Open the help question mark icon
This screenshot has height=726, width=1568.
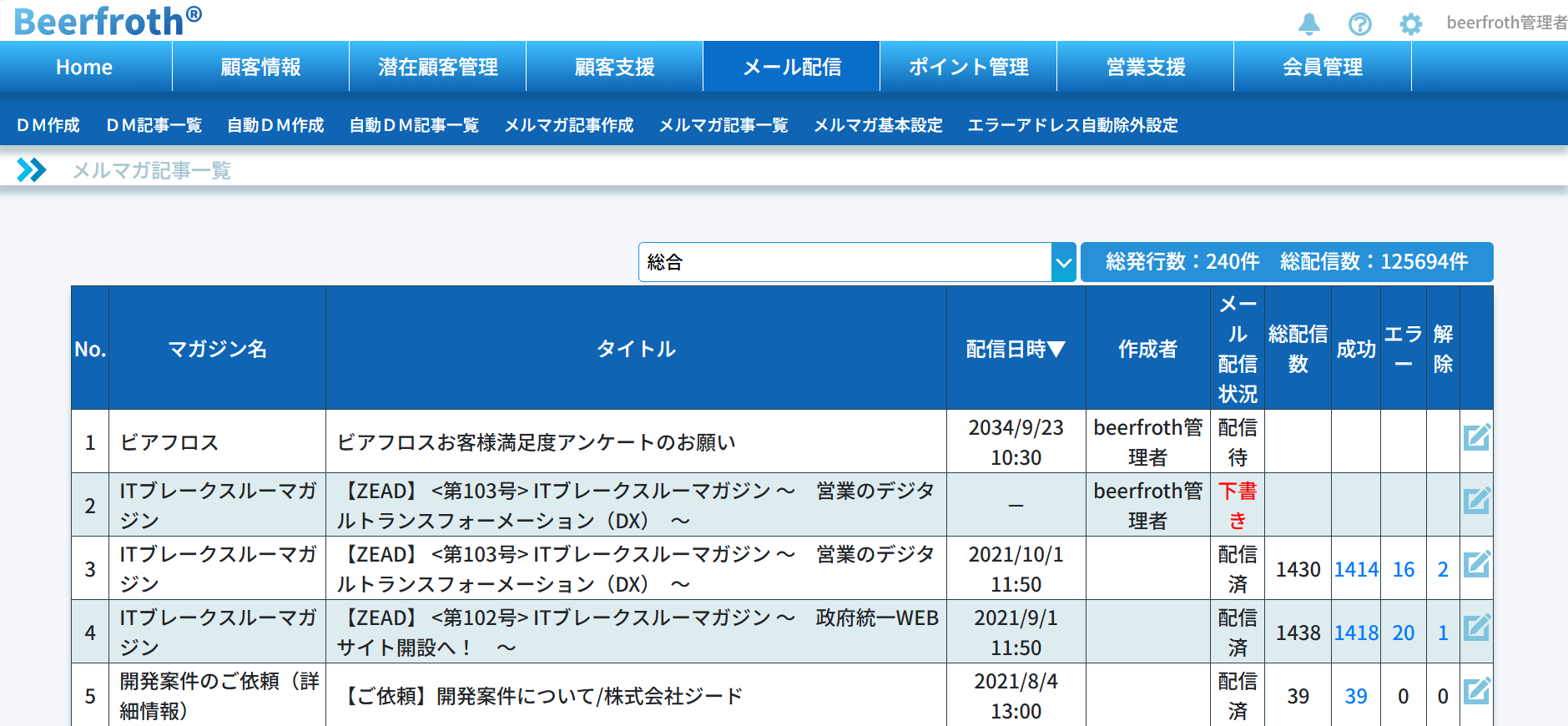(x=1359, y=23)
